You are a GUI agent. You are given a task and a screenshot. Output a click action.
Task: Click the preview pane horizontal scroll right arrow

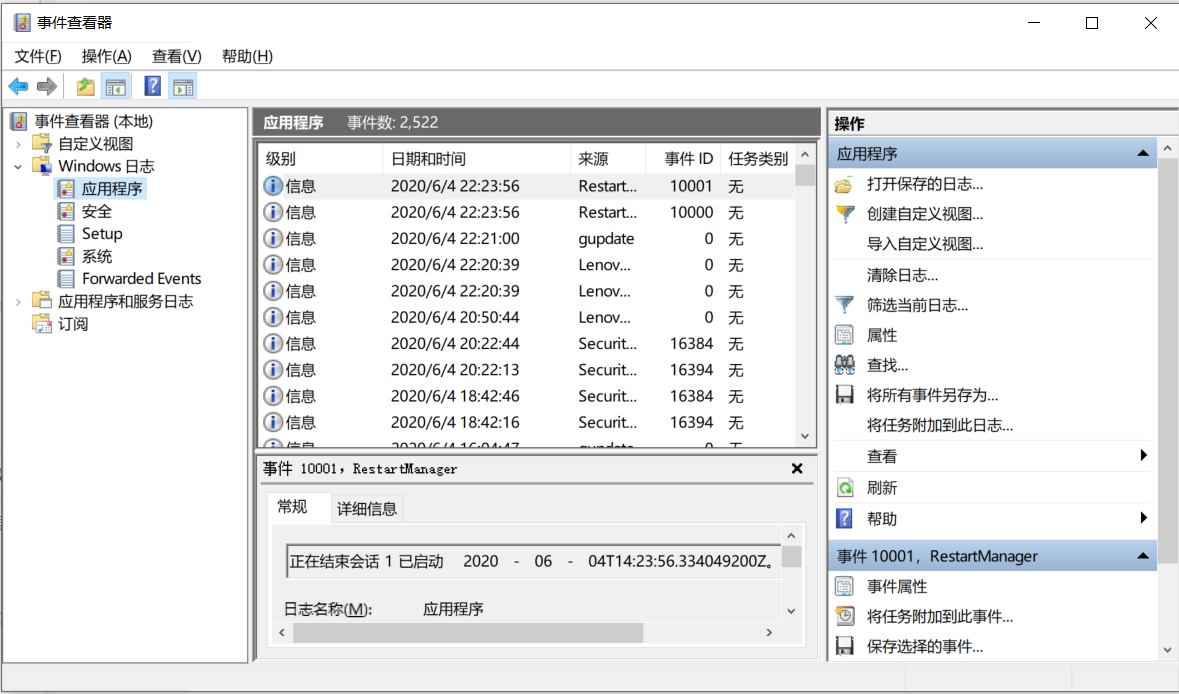pos(768,632)
